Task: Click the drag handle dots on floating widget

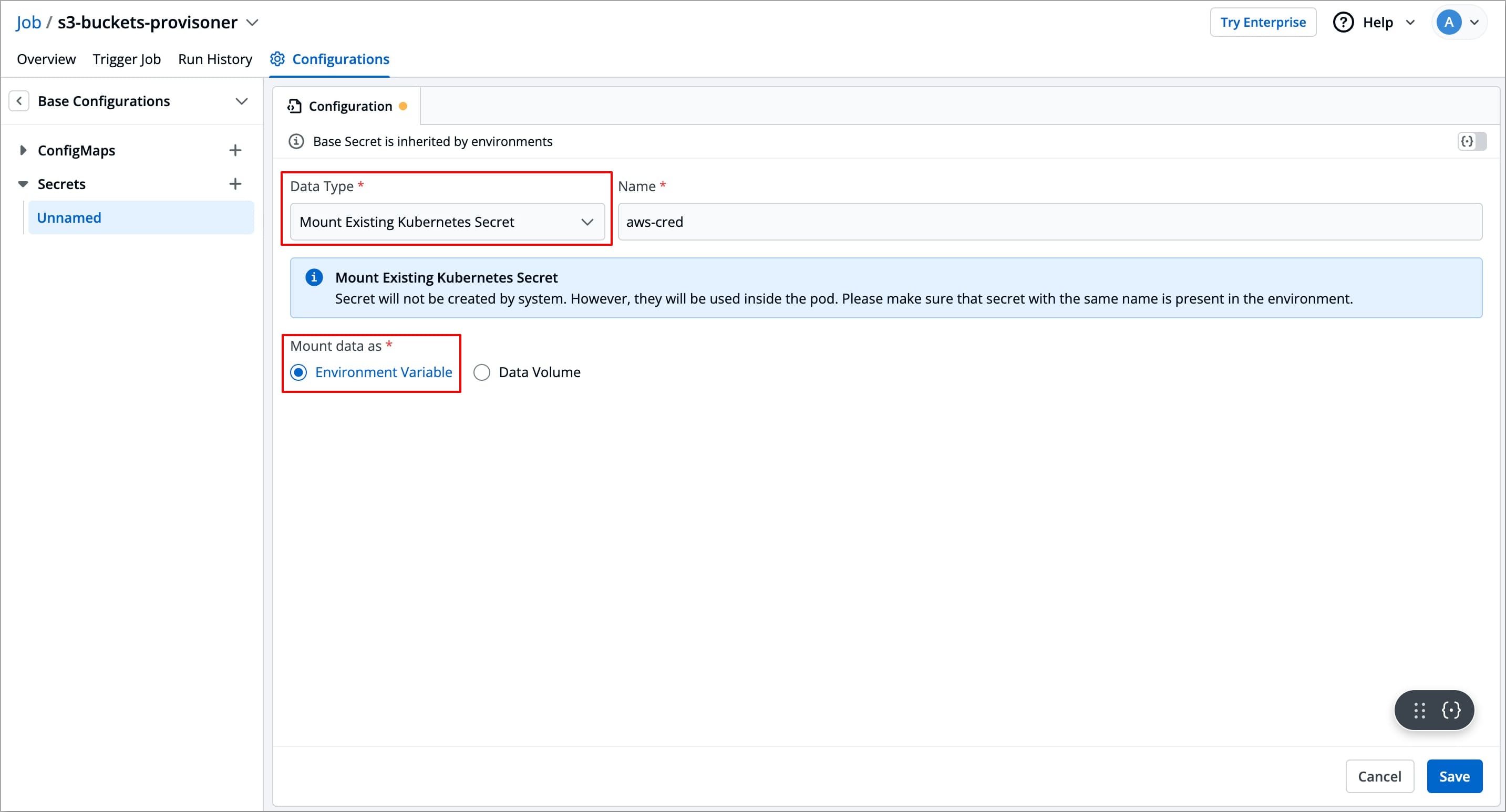Action: pyautogui.click(x=1418, y=710)
